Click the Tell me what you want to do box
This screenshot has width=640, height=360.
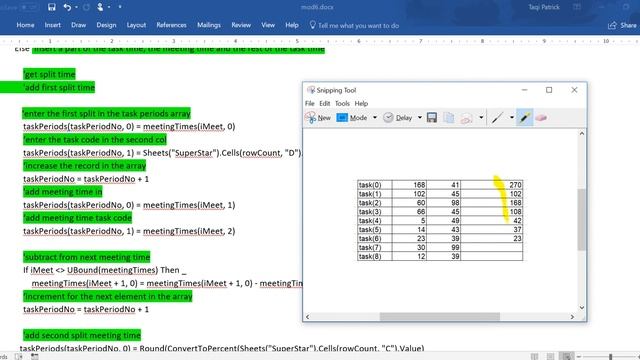[x=354, y=25]
